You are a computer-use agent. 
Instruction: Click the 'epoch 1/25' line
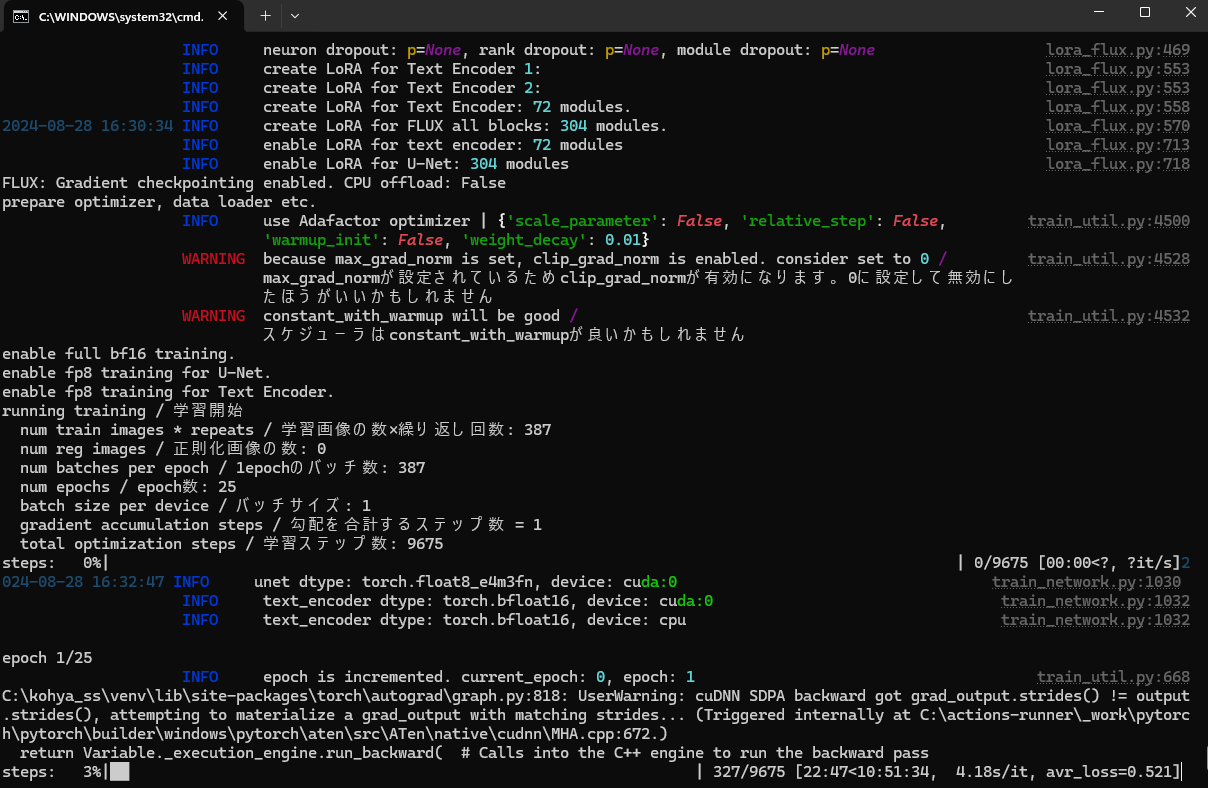tap(46, 658)
